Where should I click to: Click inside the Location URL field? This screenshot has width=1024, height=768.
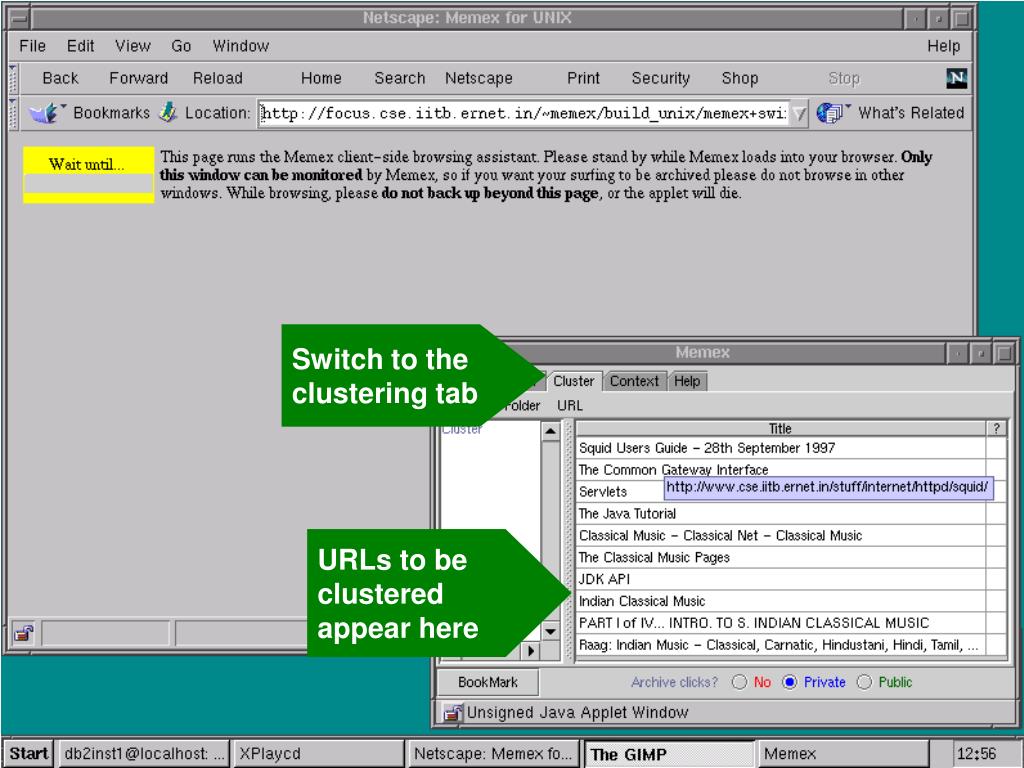pyautogui.click(x=524, y=114)
